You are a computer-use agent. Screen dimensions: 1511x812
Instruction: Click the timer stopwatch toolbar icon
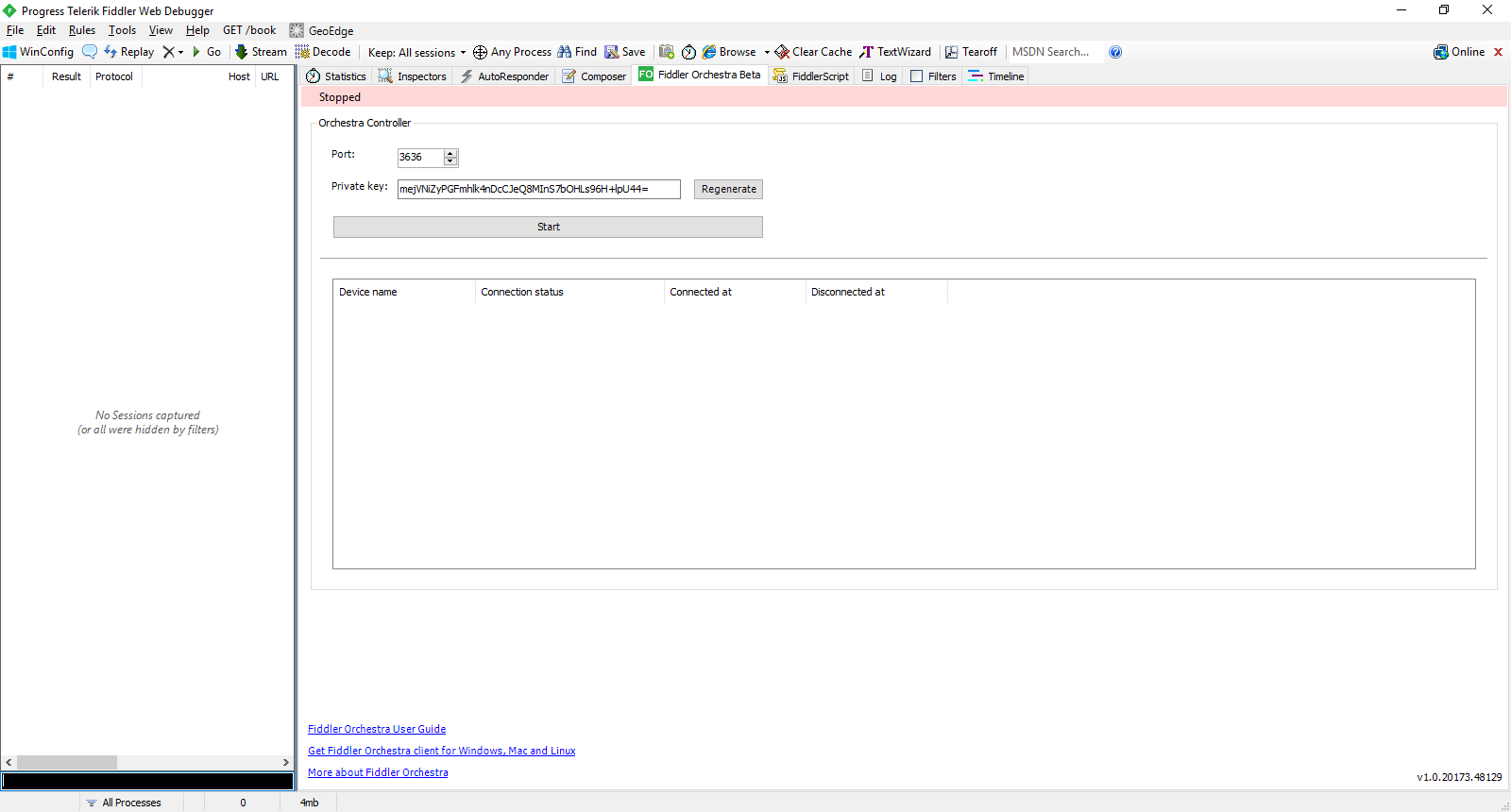click(689, 52)
